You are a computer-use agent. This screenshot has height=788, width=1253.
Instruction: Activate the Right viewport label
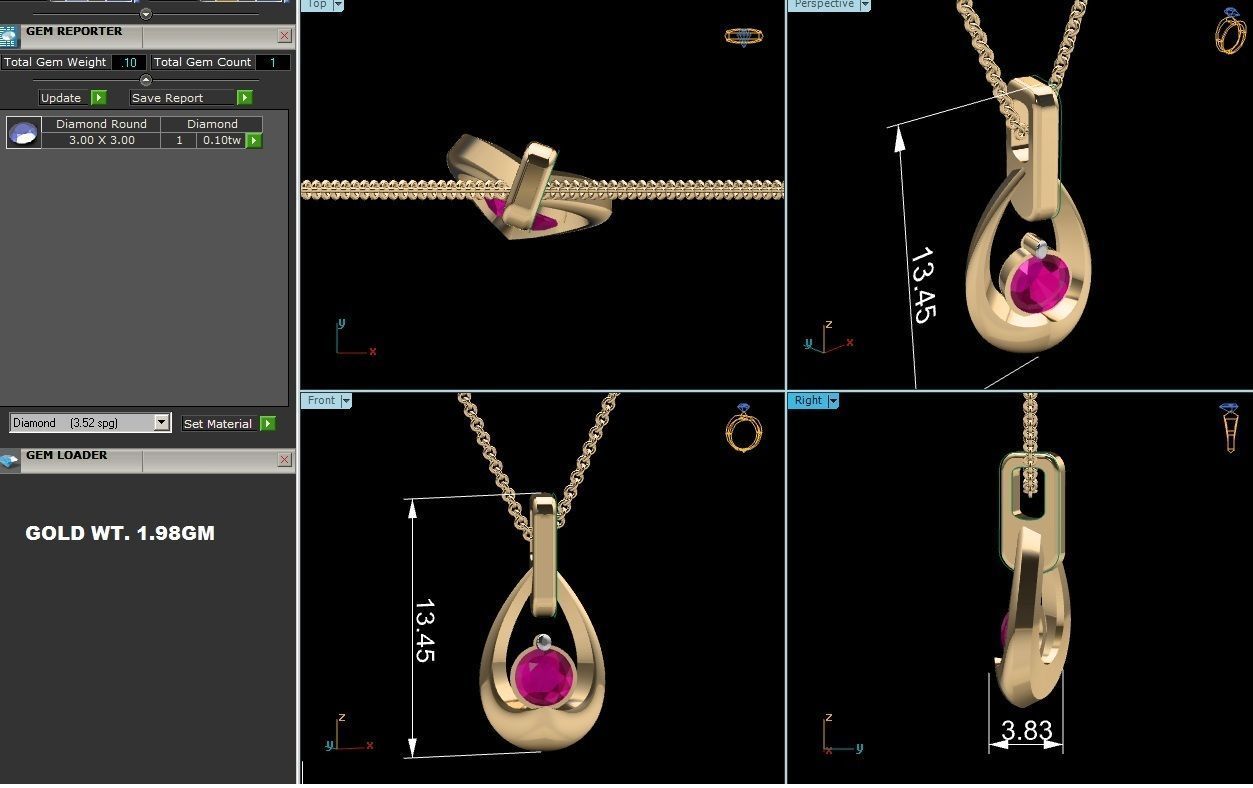pos(808,400)
